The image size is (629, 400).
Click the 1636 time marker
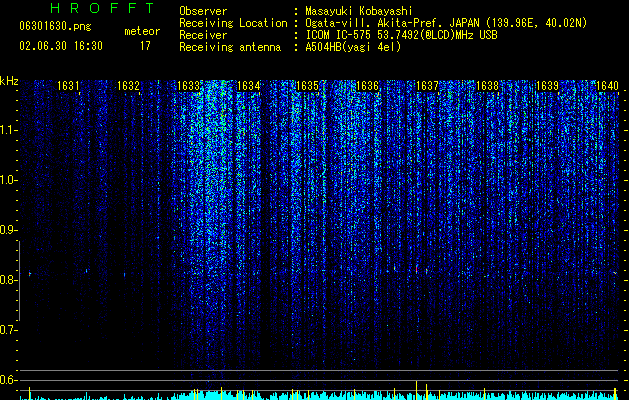367,86
